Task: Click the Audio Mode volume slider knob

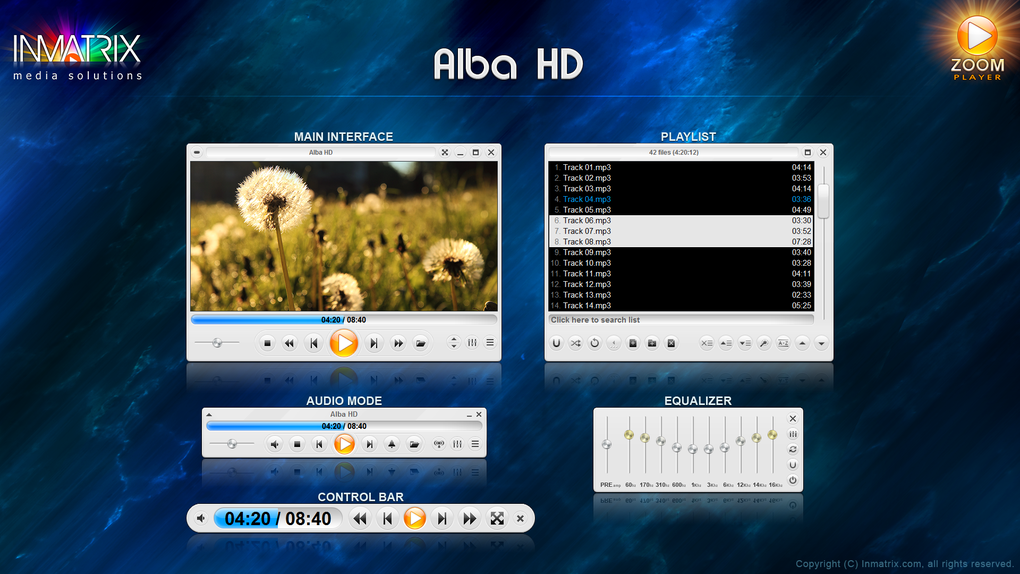Action: (x=232, y=444)
